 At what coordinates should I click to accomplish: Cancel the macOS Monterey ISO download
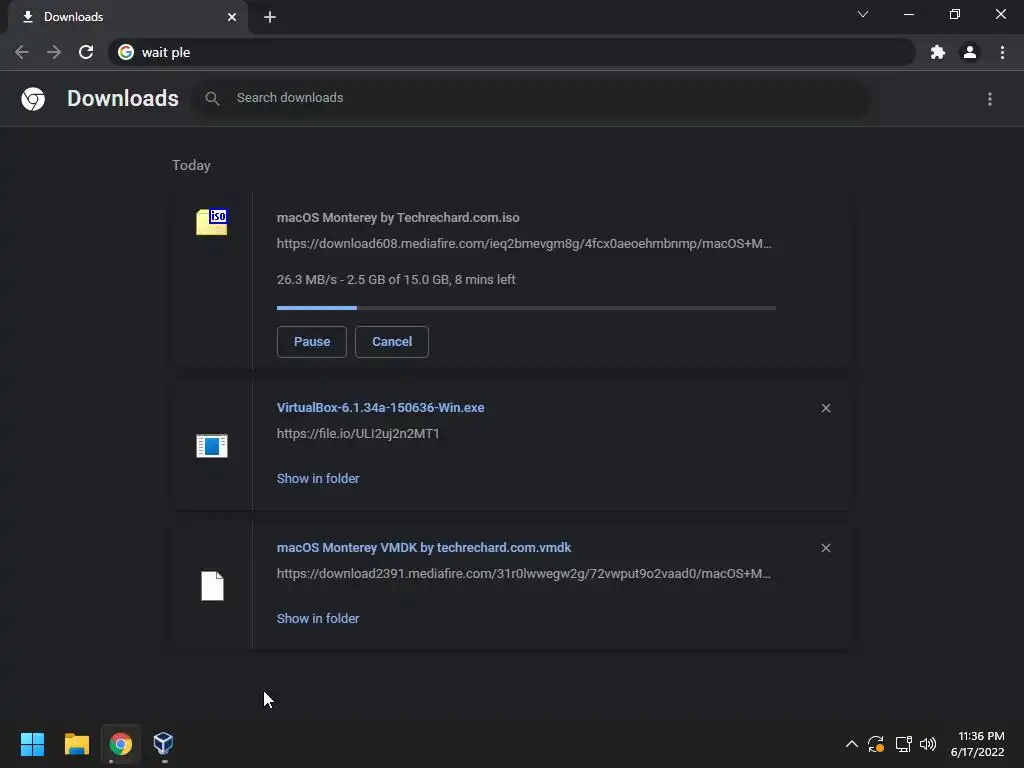point(392,342)
